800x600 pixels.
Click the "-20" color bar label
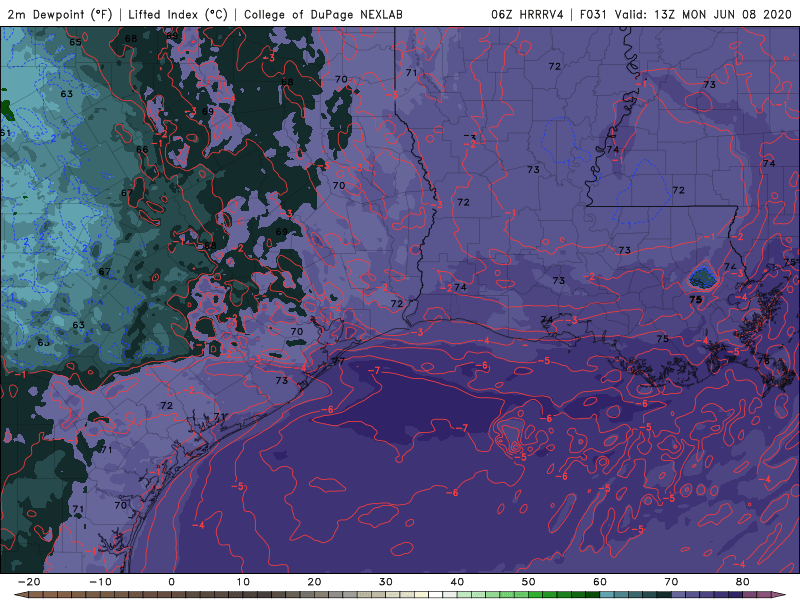29,582
